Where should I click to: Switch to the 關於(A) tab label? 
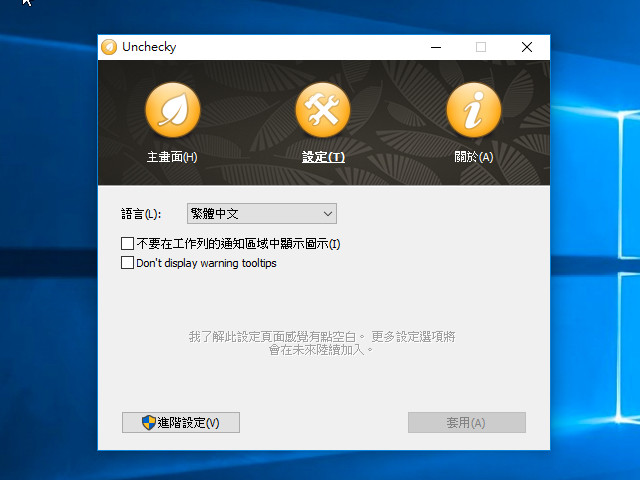tap(473, 157)
